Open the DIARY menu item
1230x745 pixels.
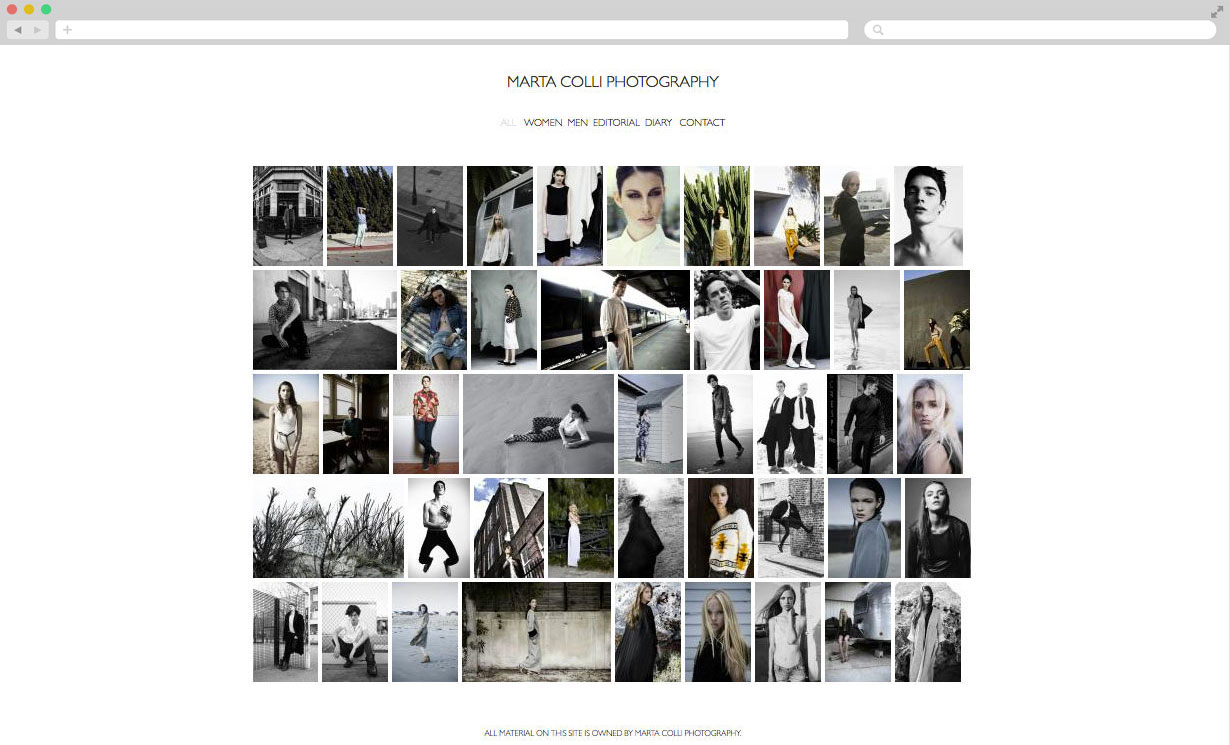click(658, 123)
